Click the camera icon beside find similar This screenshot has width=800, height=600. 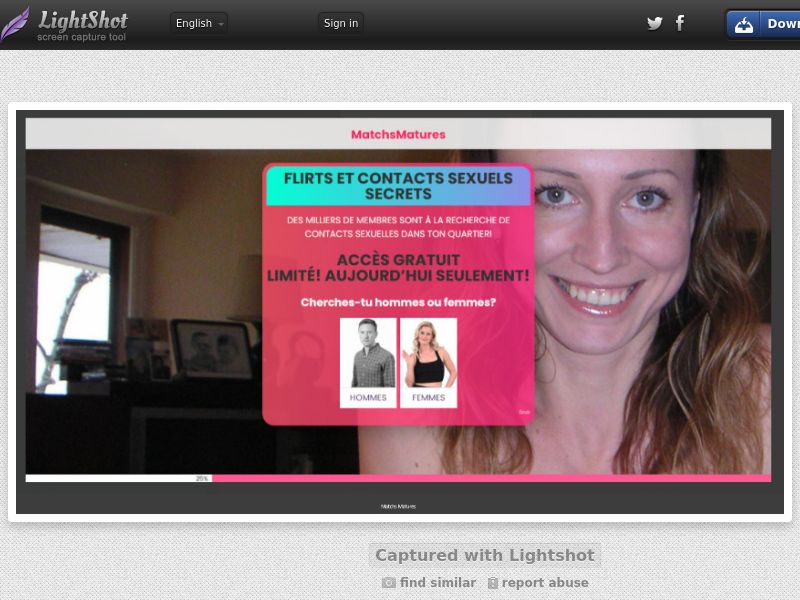[x=389, y=583]
